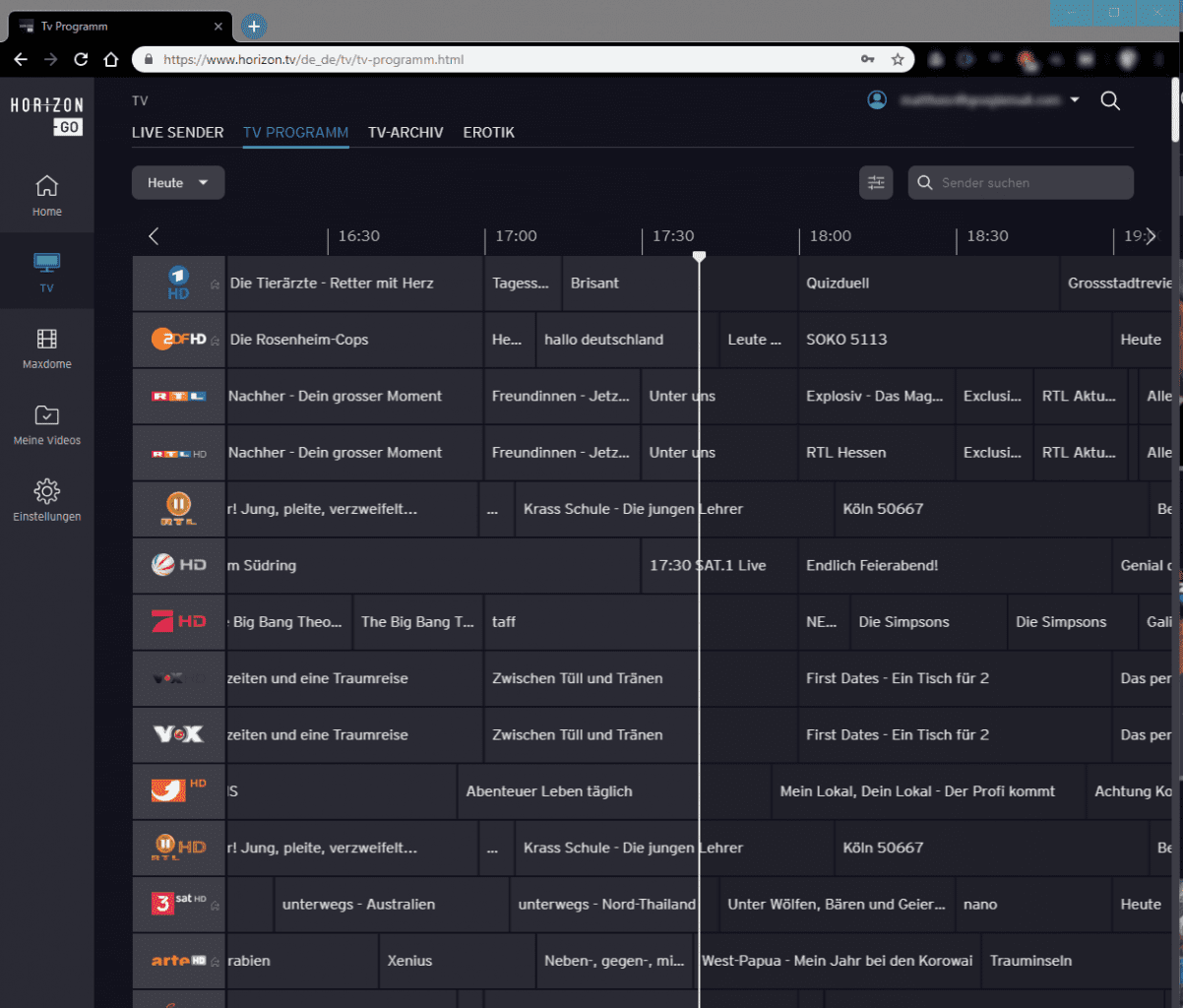This screenshot has height=1008, width=1183.
Task: Open new browser tab with plus
Action: coord(253,27)
